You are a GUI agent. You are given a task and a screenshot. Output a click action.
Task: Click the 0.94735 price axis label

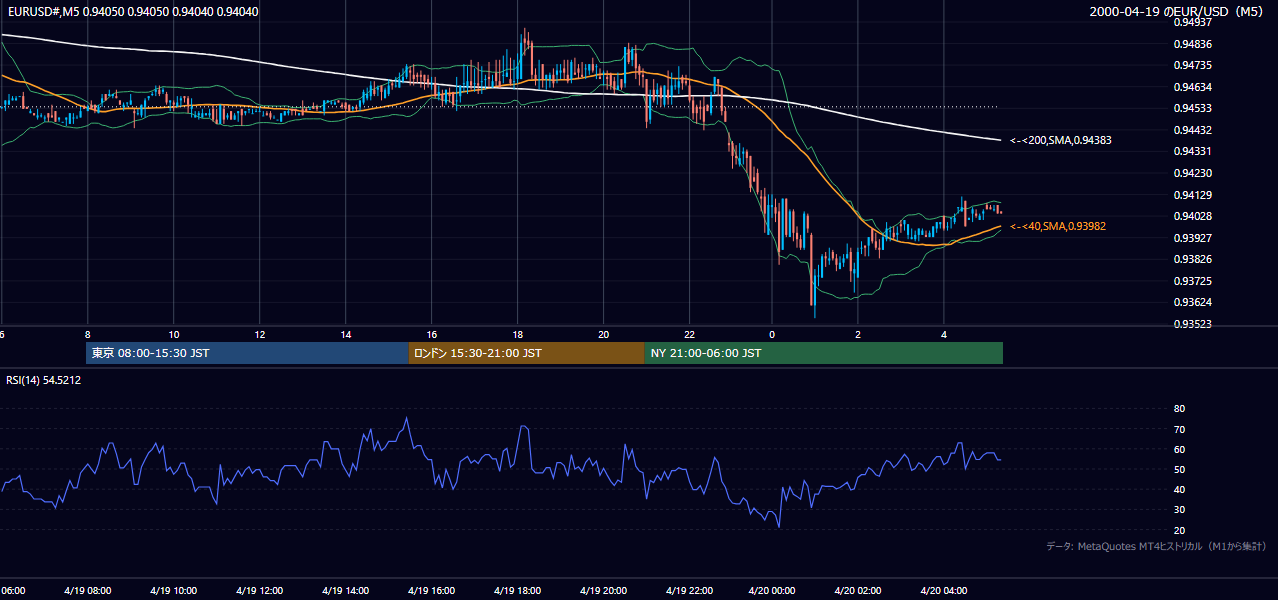click(x=1192, y=65)
